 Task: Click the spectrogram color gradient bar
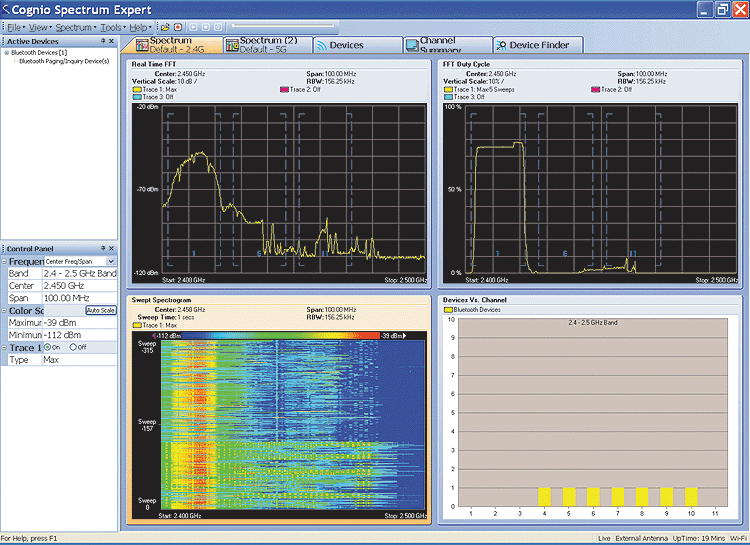tap(281, 336)
